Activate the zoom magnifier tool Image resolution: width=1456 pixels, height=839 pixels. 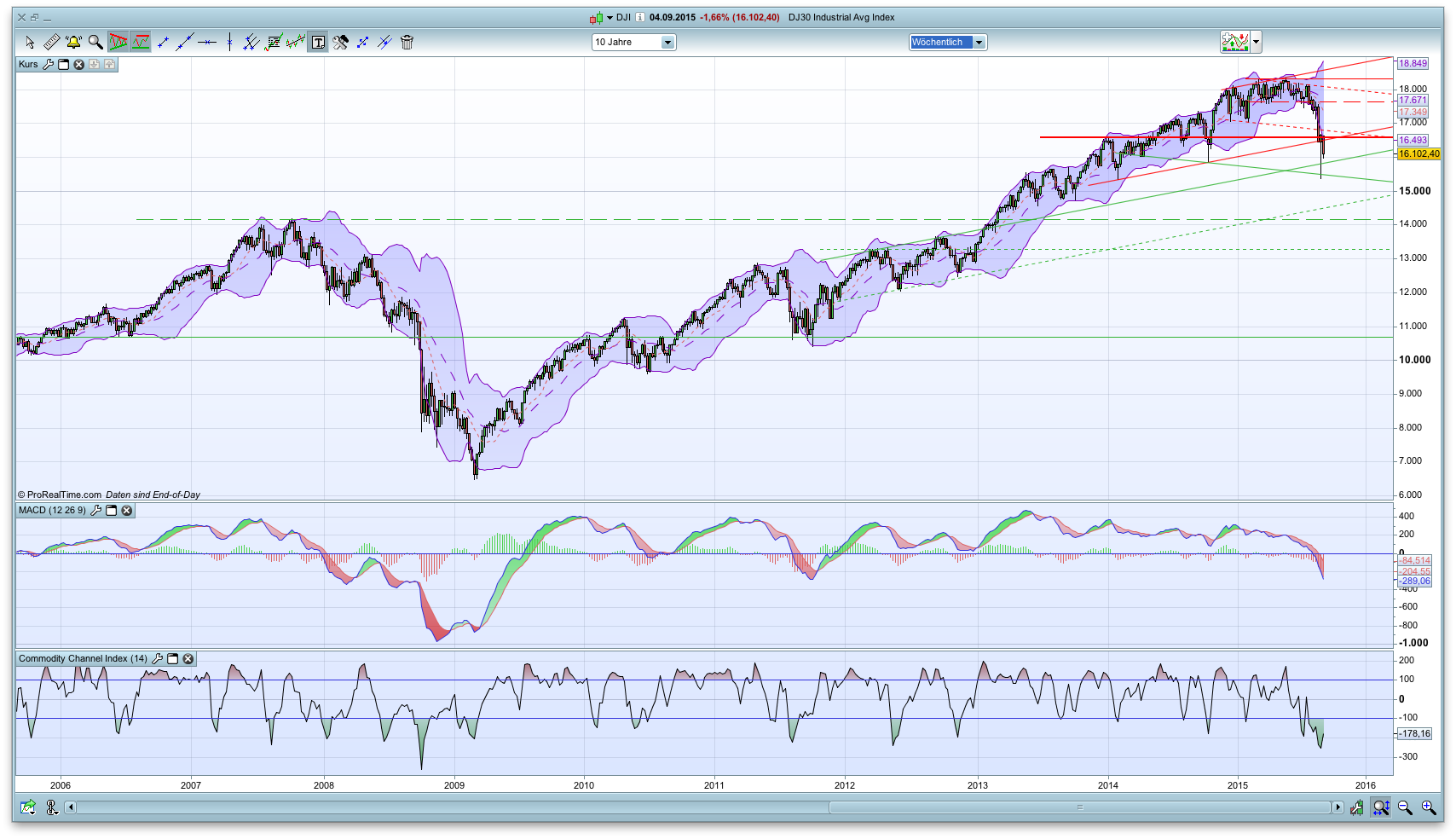point(94,42)
